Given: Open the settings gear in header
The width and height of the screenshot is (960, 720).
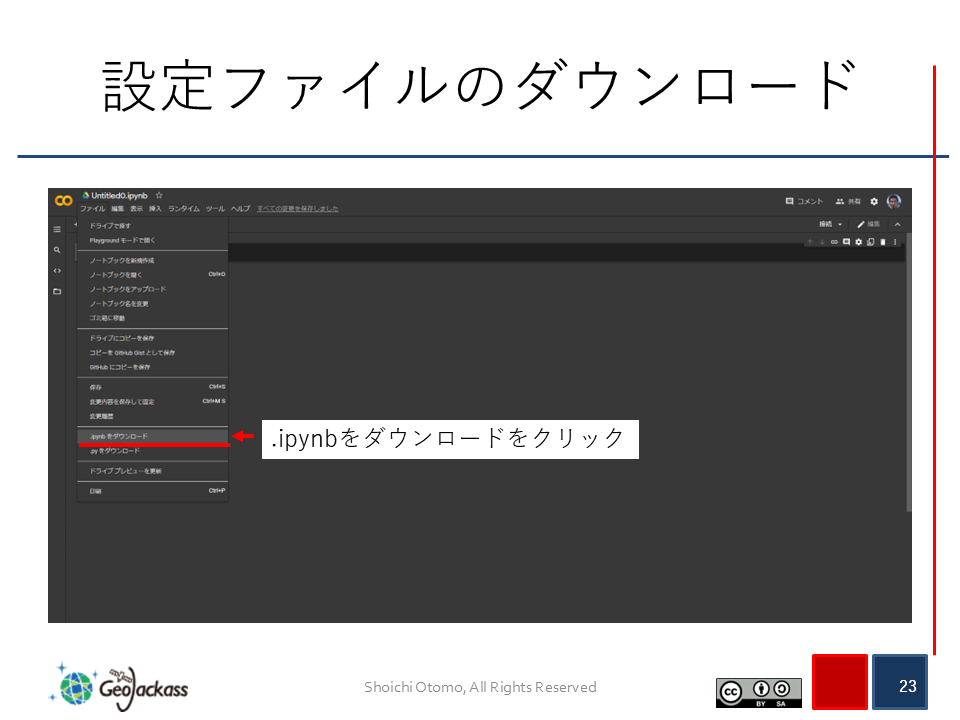Looking at the screenshot, I should click(x=874, y=201).
